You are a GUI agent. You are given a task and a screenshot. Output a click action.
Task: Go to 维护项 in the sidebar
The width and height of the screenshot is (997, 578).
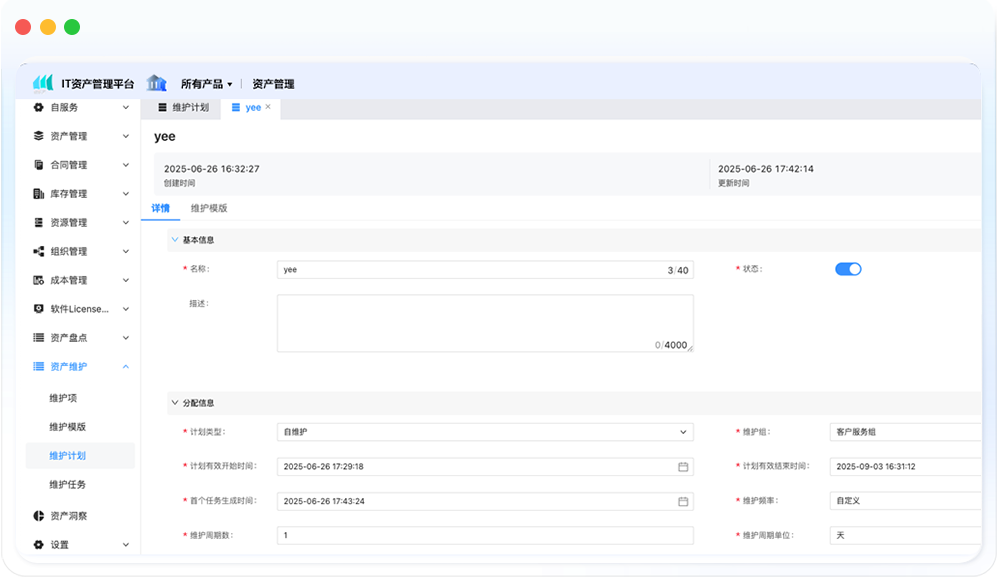[63, 398]
